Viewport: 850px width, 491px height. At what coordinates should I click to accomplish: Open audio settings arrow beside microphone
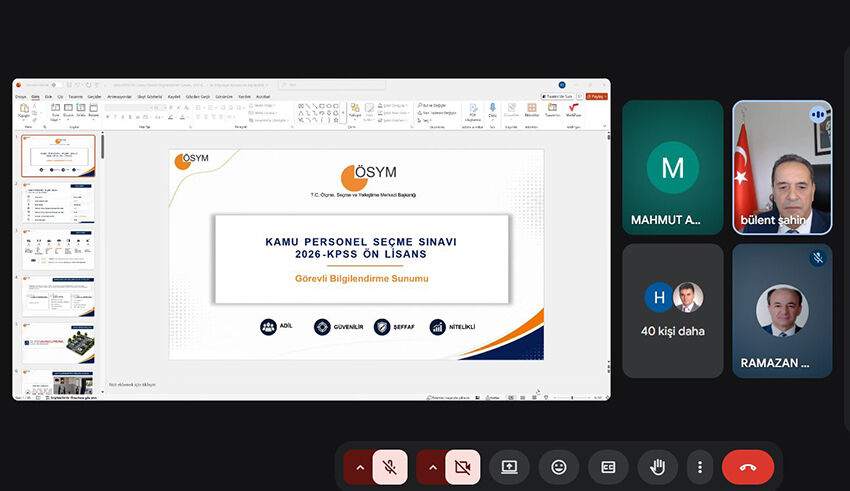pyautogui.click(x=360, y=467)
